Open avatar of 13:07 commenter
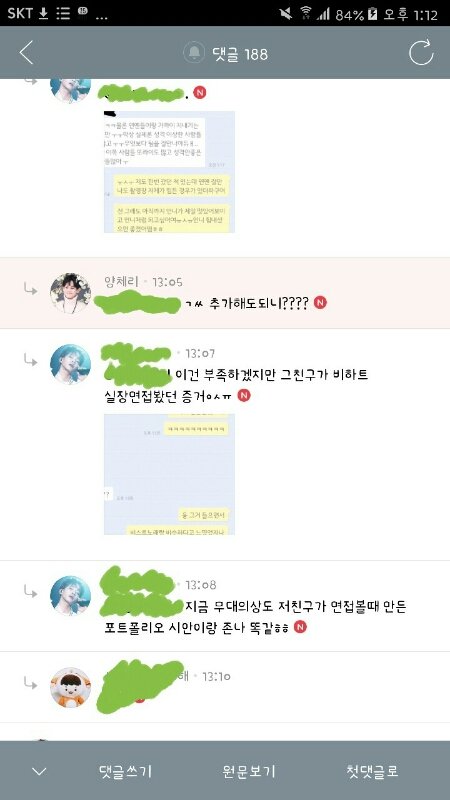The image size is (450, 800). tap(70, 364)
